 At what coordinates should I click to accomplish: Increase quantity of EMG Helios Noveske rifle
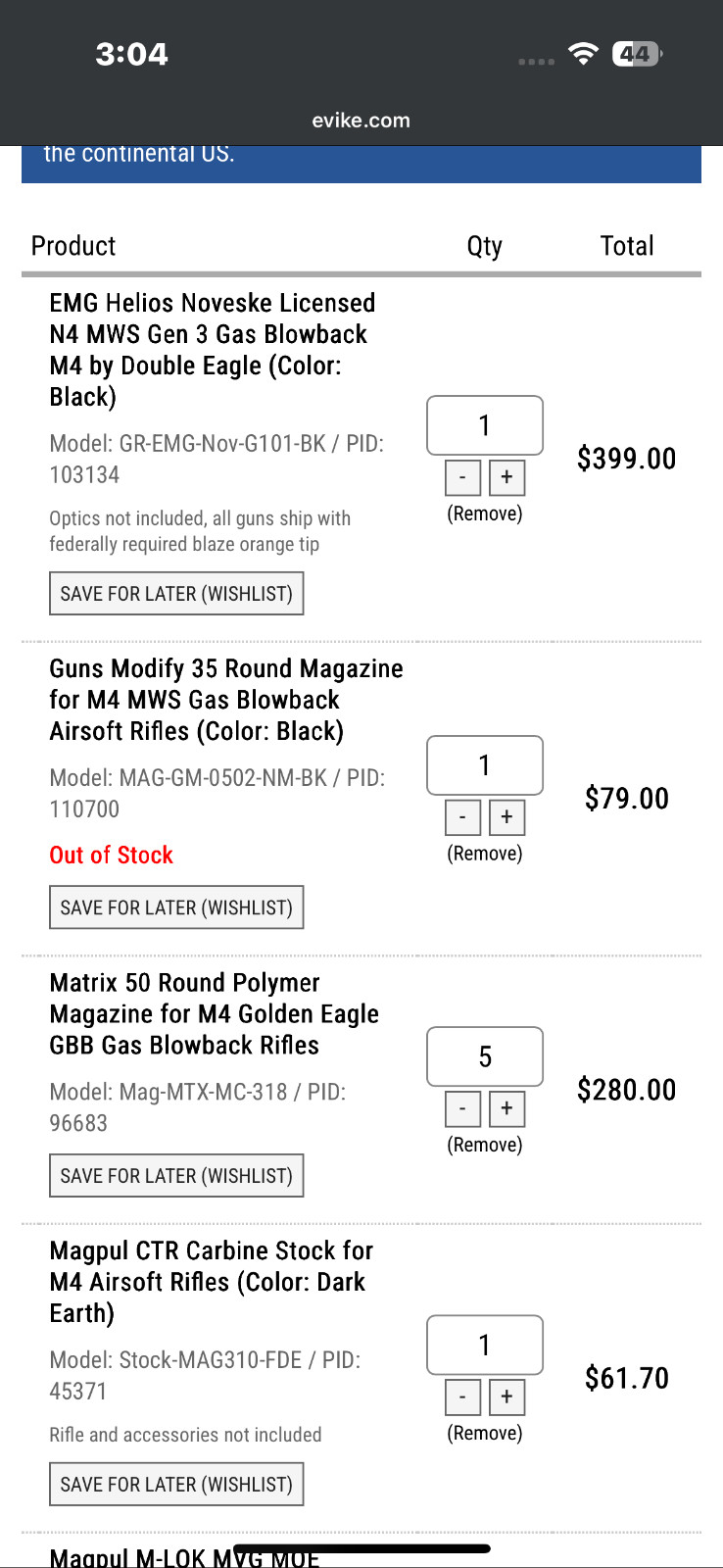pyautogui.click(x=506, y=477)
